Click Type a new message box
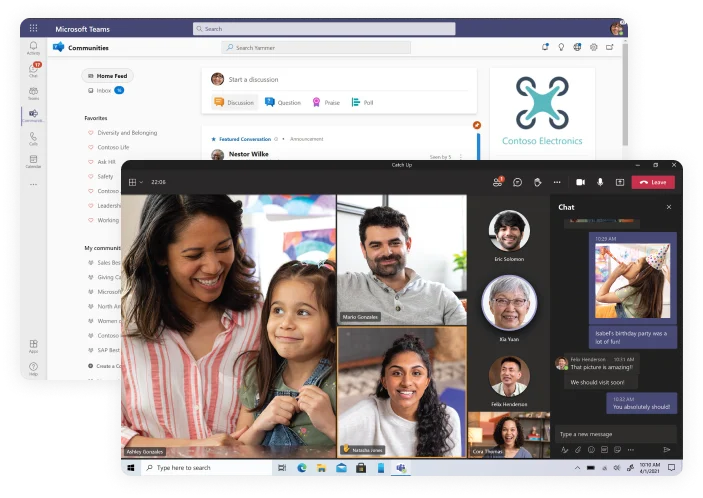 (615, 434)
